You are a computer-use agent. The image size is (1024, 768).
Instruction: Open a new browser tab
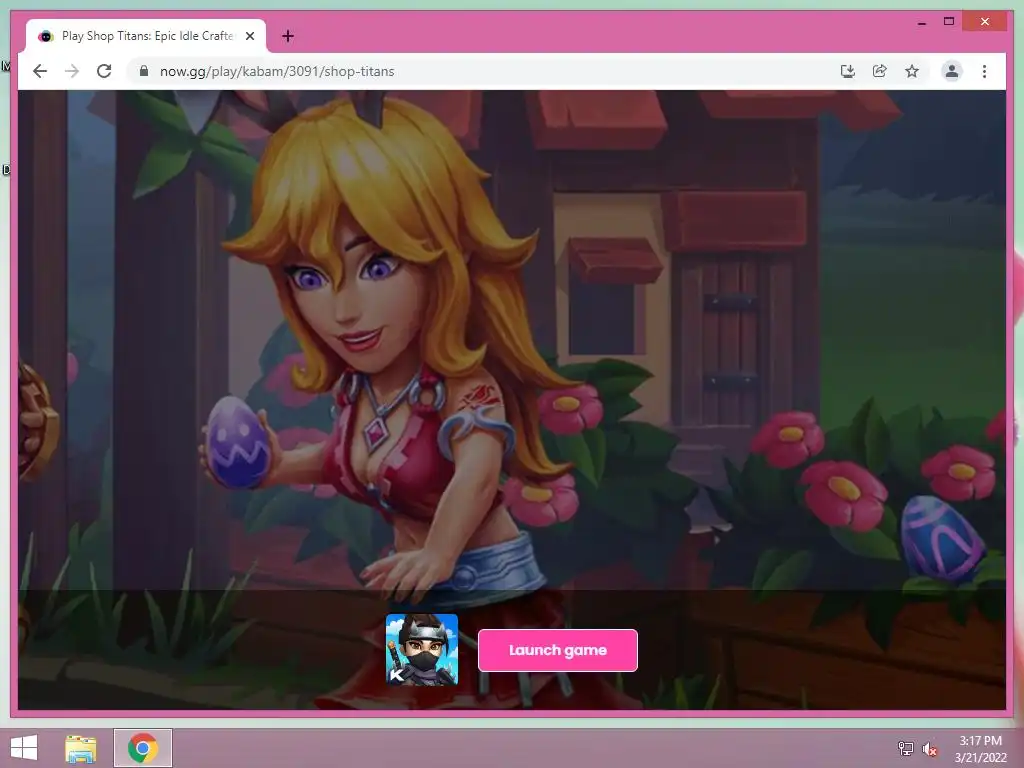[287, 36]
